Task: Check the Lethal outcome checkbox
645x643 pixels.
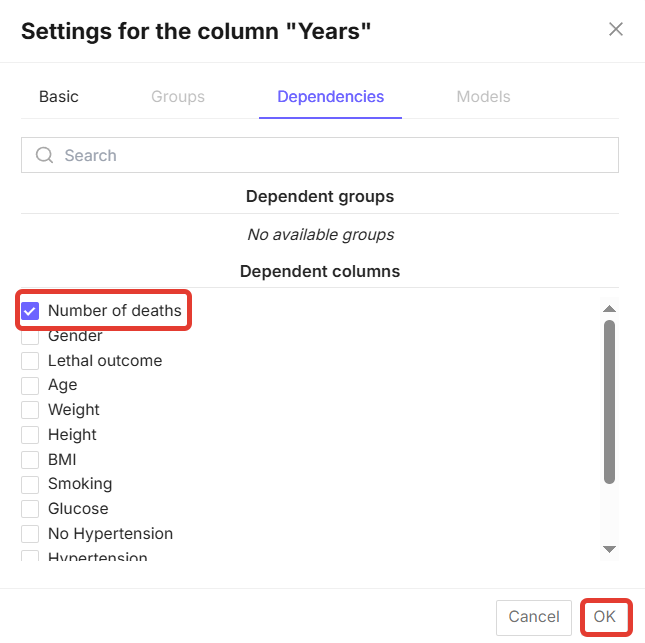Action: tap(30, 361)
